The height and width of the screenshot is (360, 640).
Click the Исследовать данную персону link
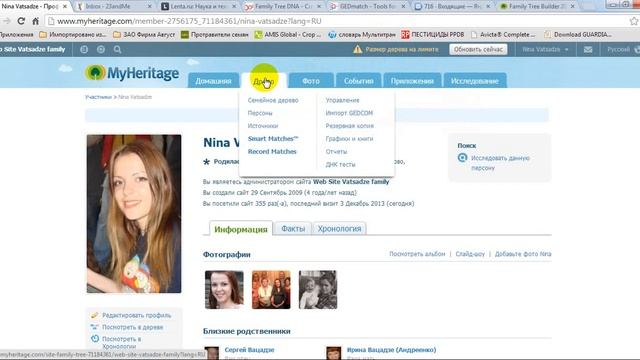pyautogui.click(x=500, y=163)
